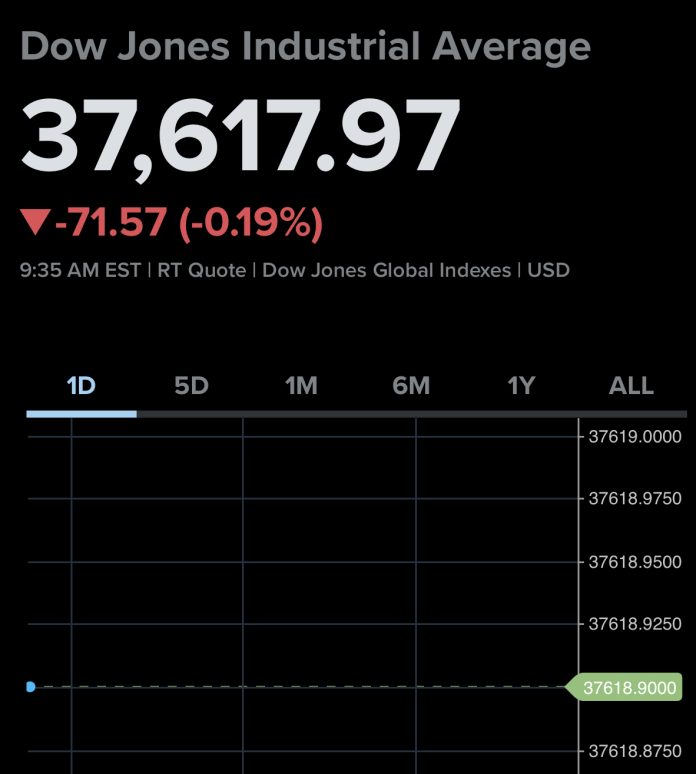This screenshot has height=774, width=696.
Task: Click the 37618.9750 axis label
Action: coord(634,498)
